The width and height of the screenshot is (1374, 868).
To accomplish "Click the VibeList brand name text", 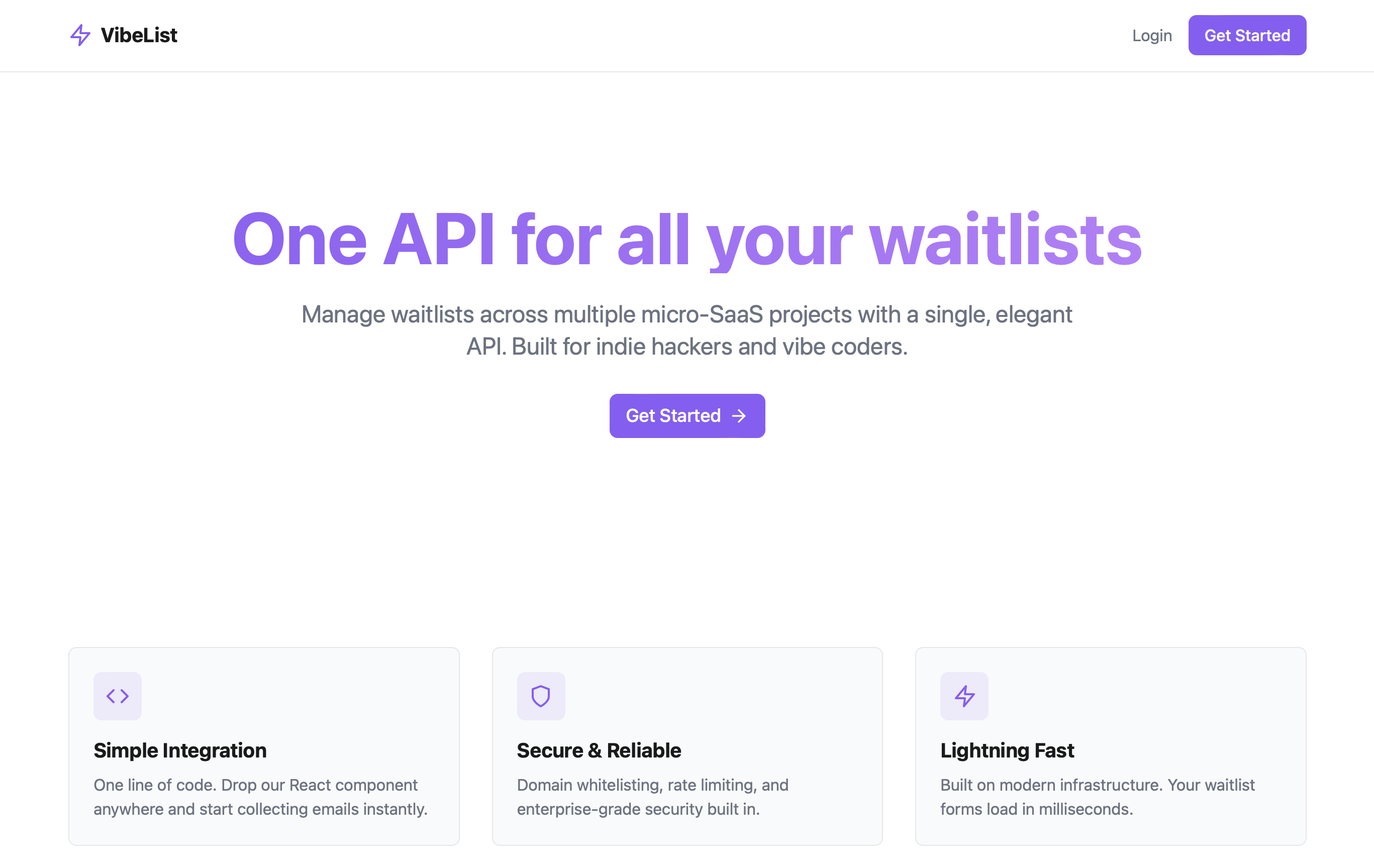I will pos(139,35).
